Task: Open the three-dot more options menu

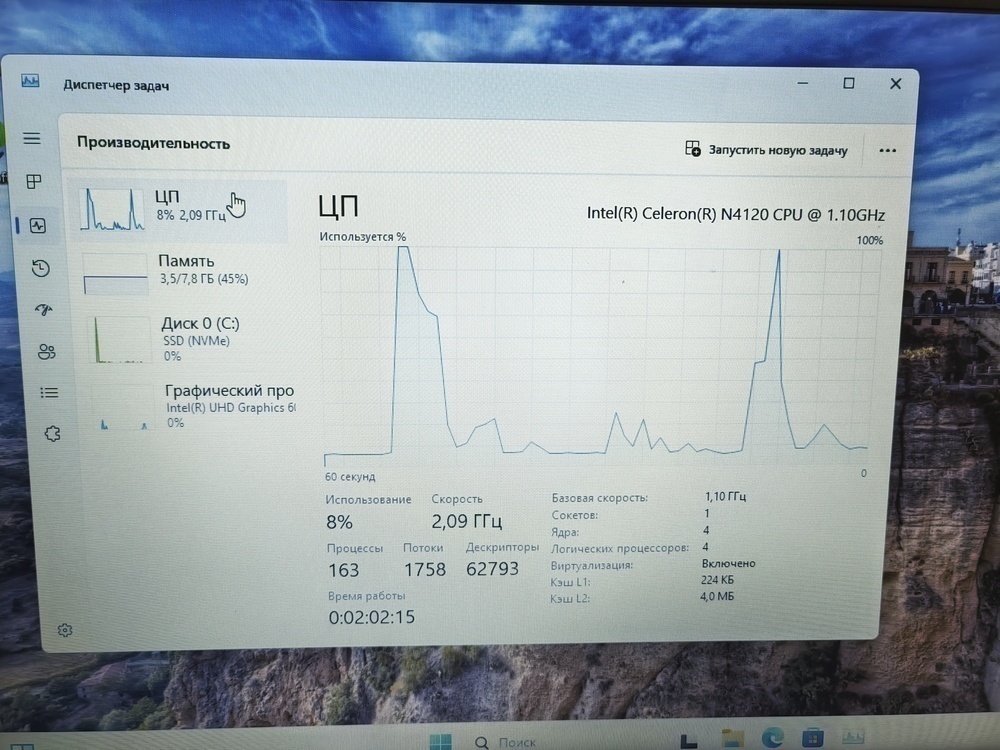Action: (x=888, y=151)
